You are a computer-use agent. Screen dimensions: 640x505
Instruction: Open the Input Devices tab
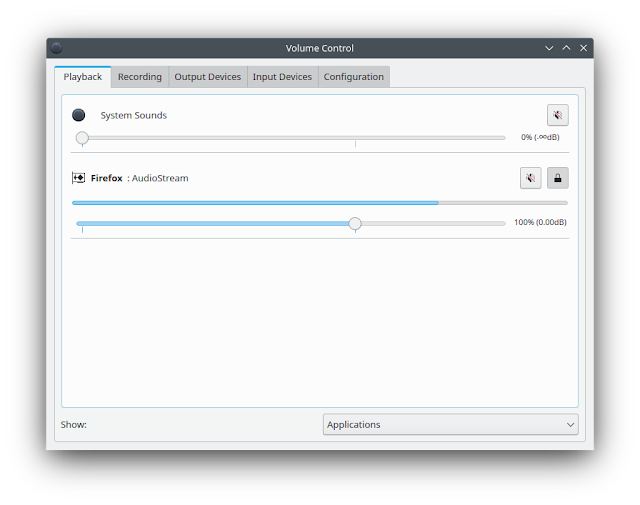[x=282, y=77]
